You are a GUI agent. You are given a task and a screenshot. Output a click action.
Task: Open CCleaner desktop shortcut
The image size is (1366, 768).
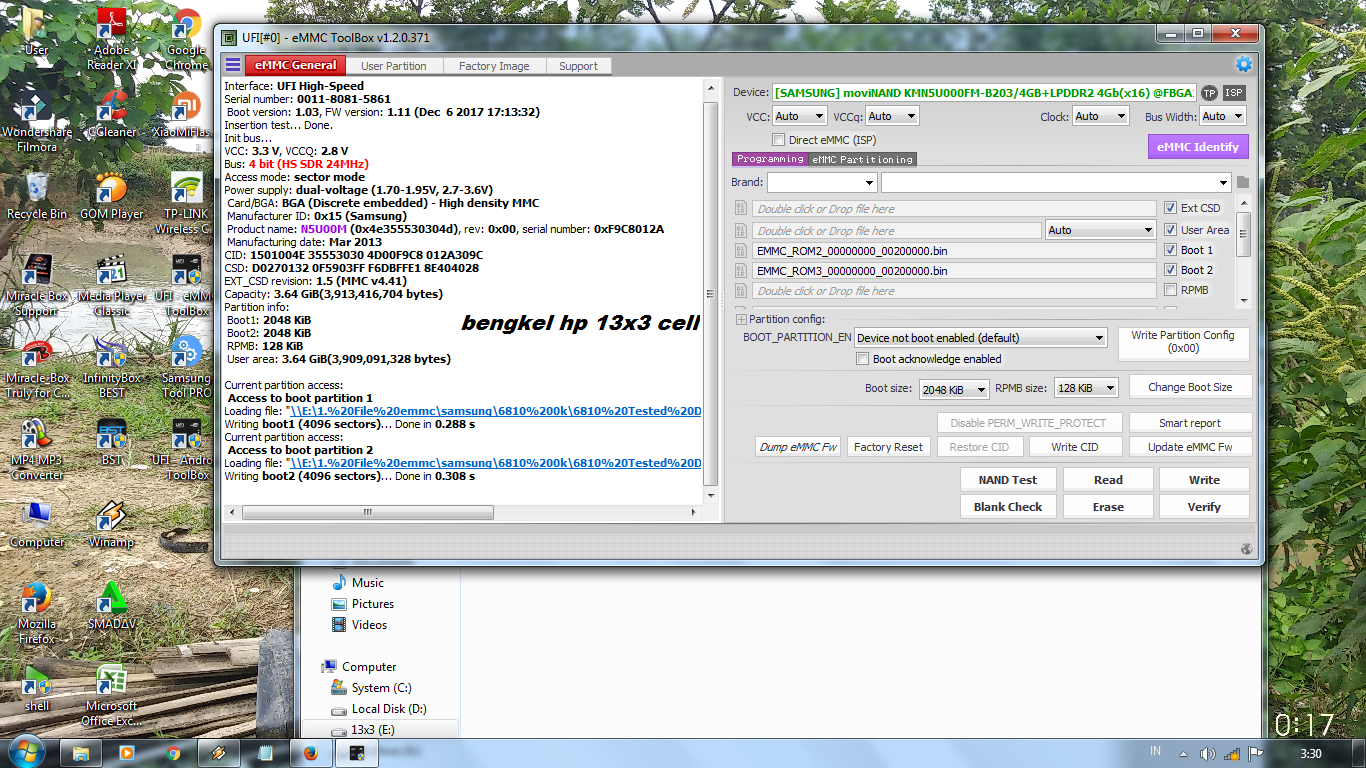pyautogui.click(x=112, y=114)
